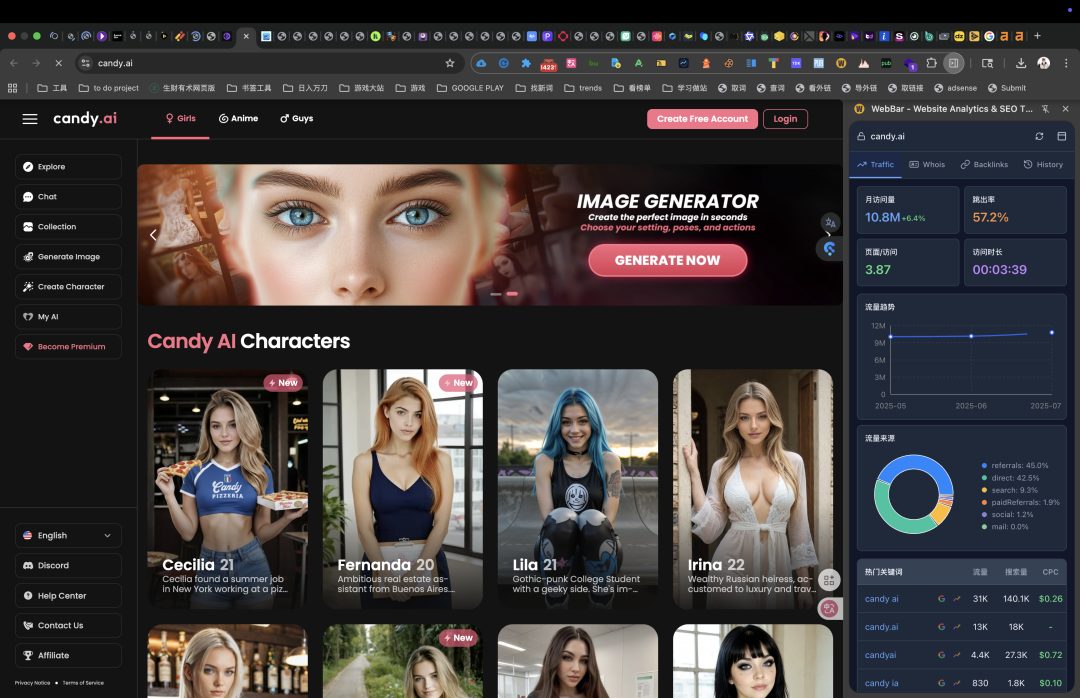Close the WebBar side panel
Image resolution: width=1080 pixels, height=698 pixels.
1066,109
